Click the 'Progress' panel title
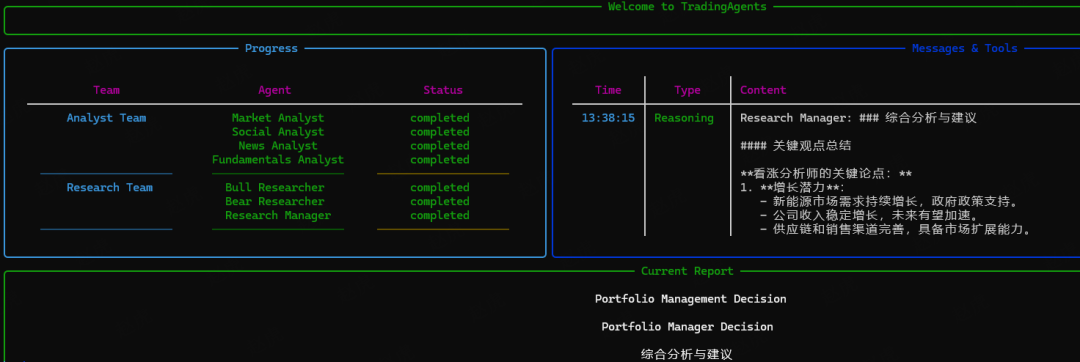The width and height of the screenshot is (1080, 362). point(271,48)
